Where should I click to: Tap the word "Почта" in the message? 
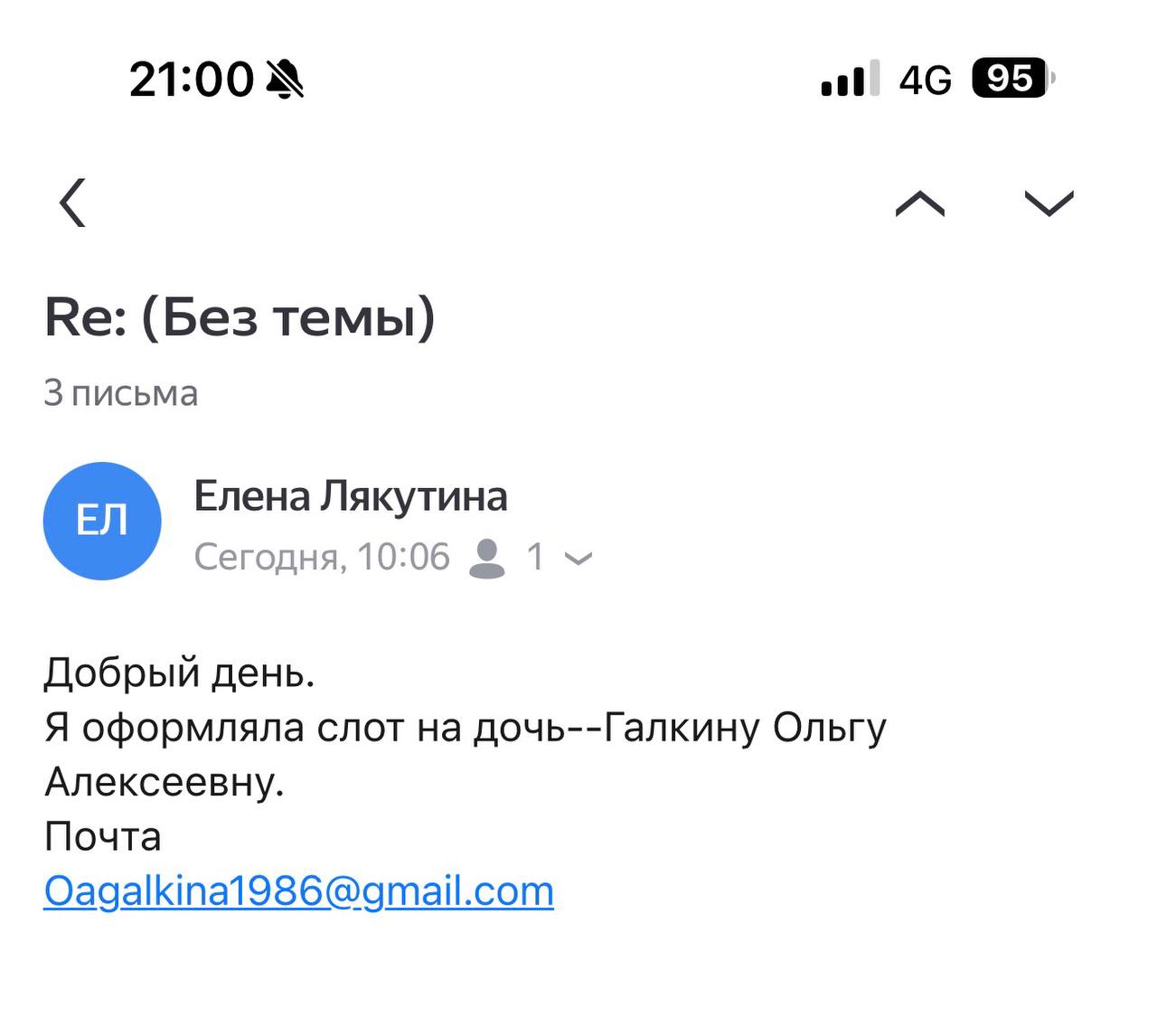tap(103, 836)
